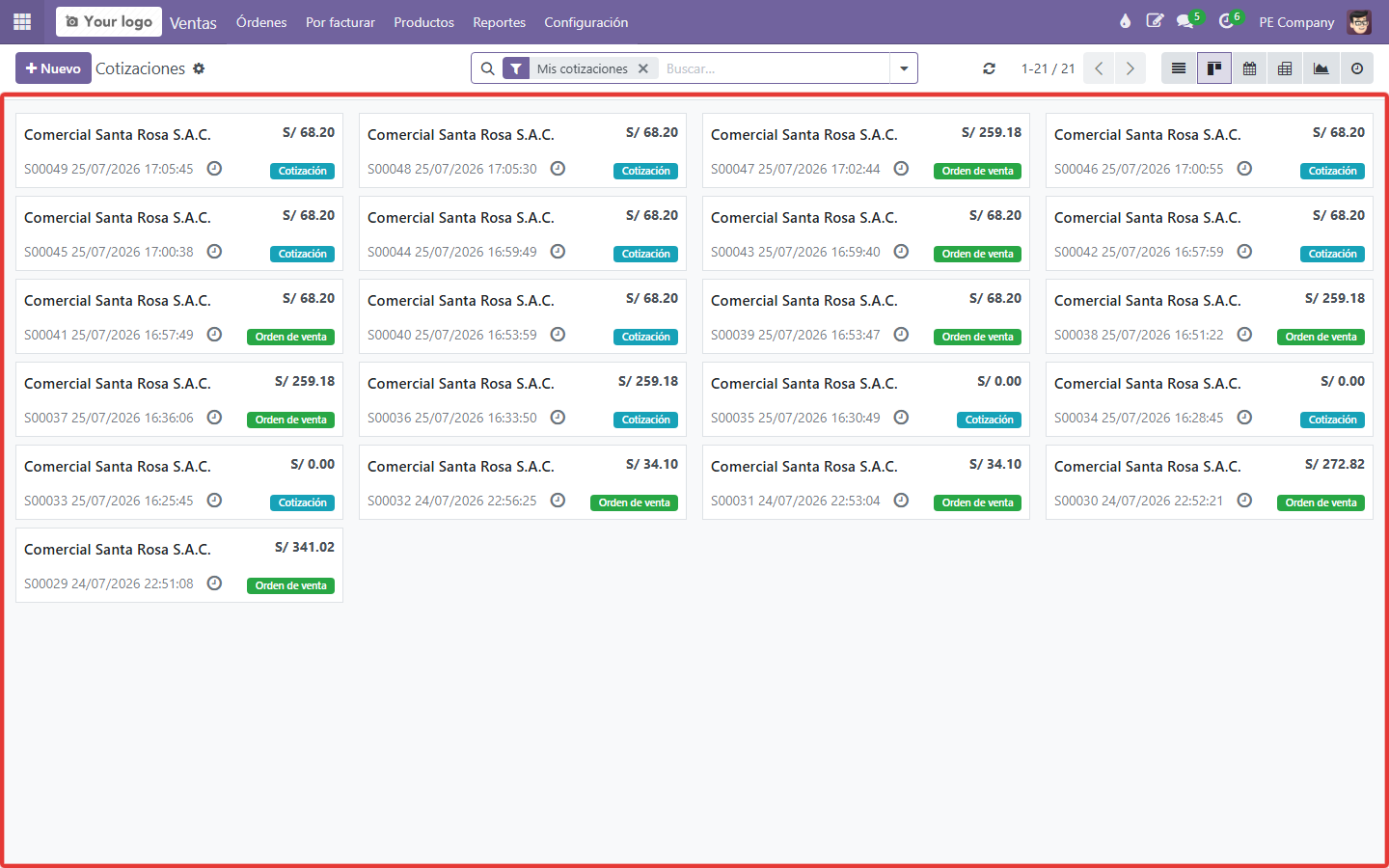Focus the Buscar search field
This screenshot has height=868, width=1389.
pyautogui.click(x=774, y=68)
